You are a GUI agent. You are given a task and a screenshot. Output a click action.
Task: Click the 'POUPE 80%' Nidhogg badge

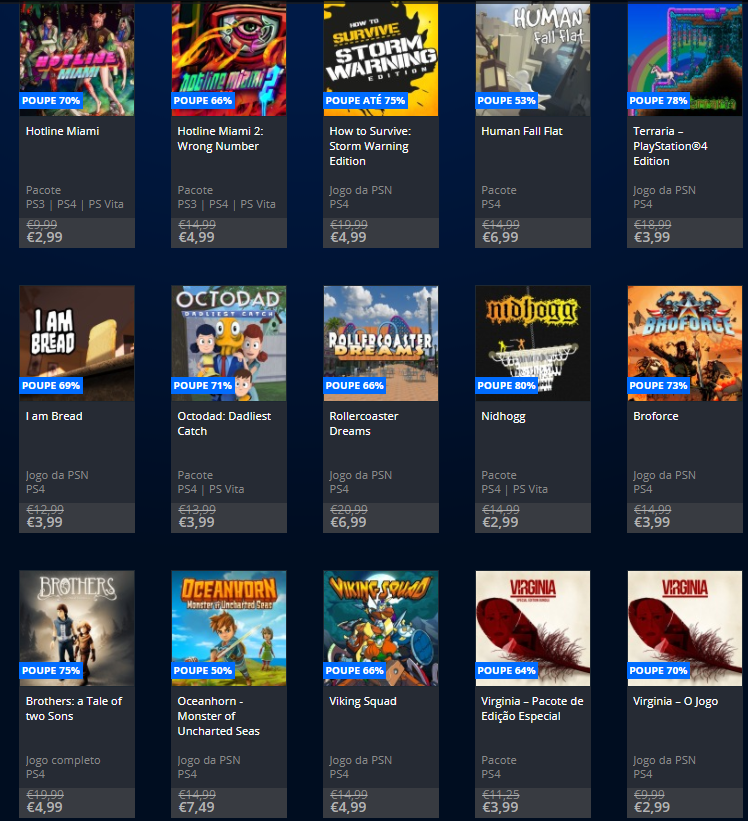pyautogui.click(x=507, y=385)
